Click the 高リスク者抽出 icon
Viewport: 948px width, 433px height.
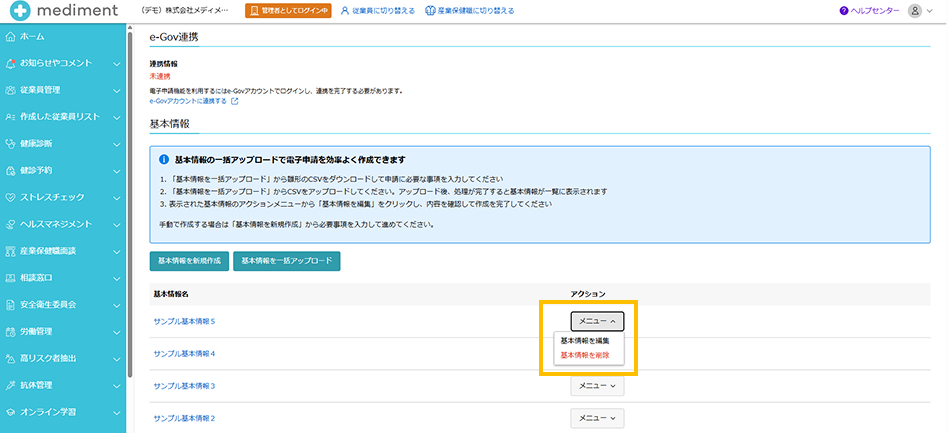[x=10, y=358]
